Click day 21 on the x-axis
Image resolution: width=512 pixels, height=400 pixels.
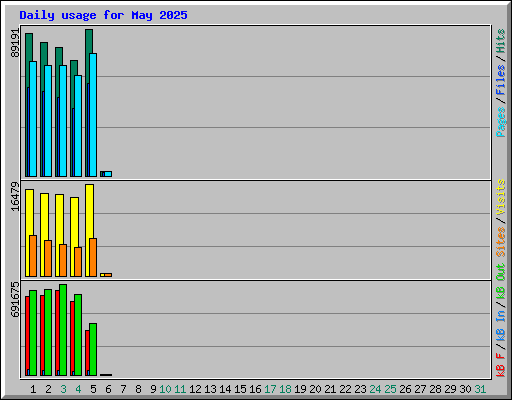[x=330, y=389]
